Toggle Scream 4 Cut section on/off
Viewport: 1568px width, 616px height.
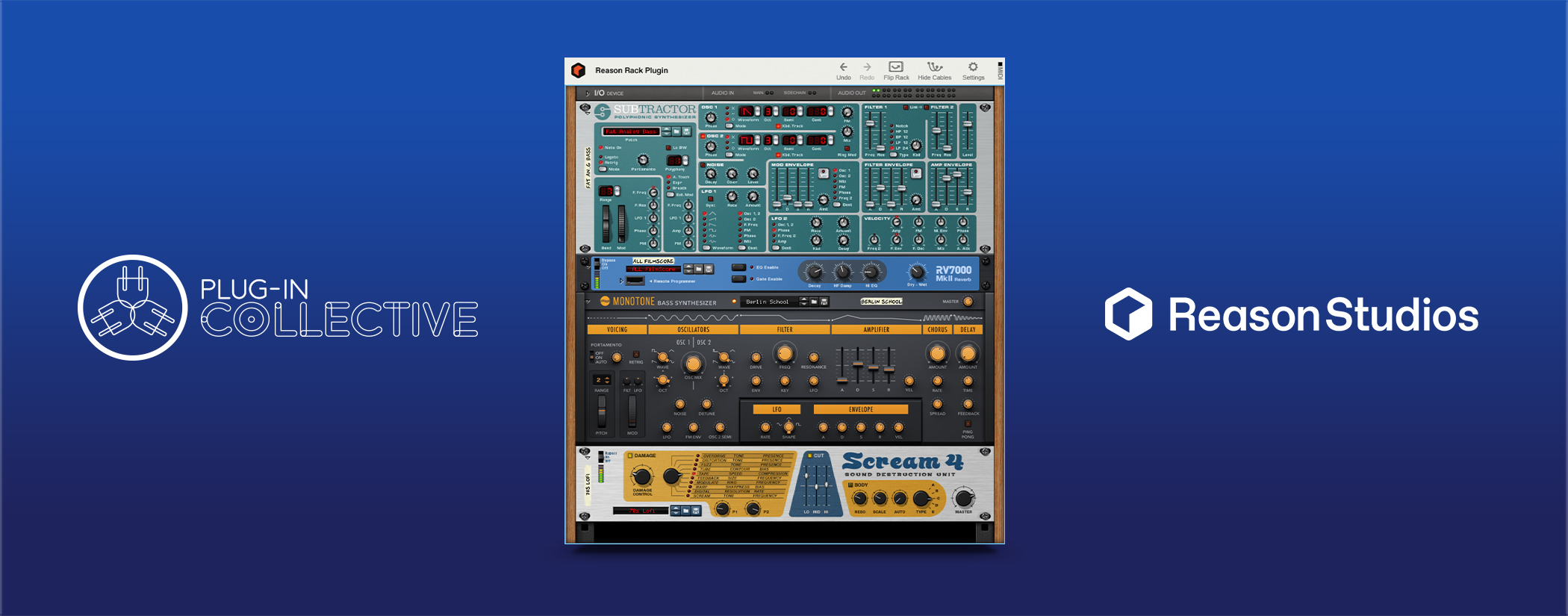pos(810,455)
